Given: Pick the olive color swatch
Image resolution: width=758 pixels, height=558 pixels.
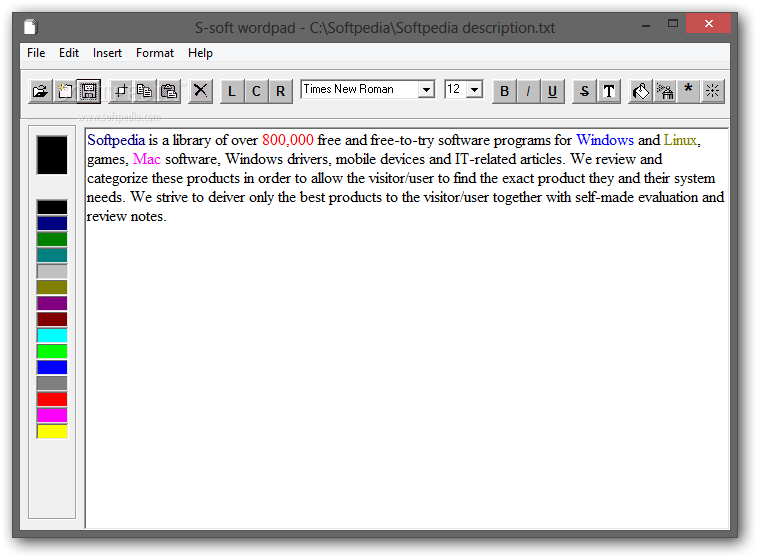Looking at the screenshot, I should pyautogui.click(x=52, y=287).
